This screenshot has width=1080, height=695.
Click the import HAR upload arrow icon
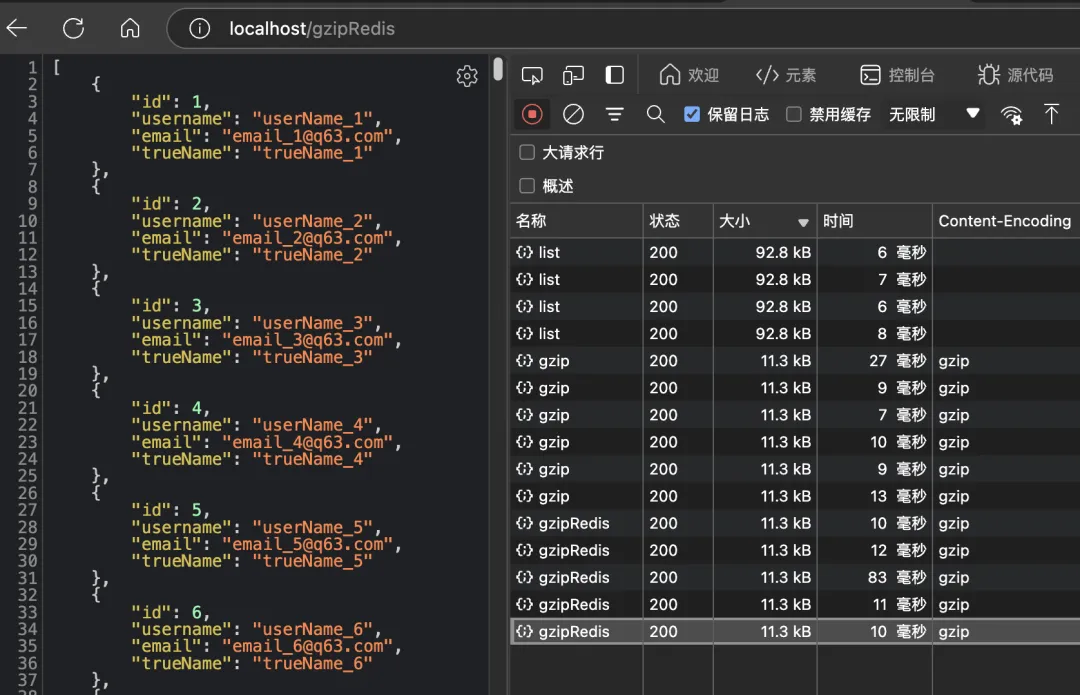point(1051,114)
